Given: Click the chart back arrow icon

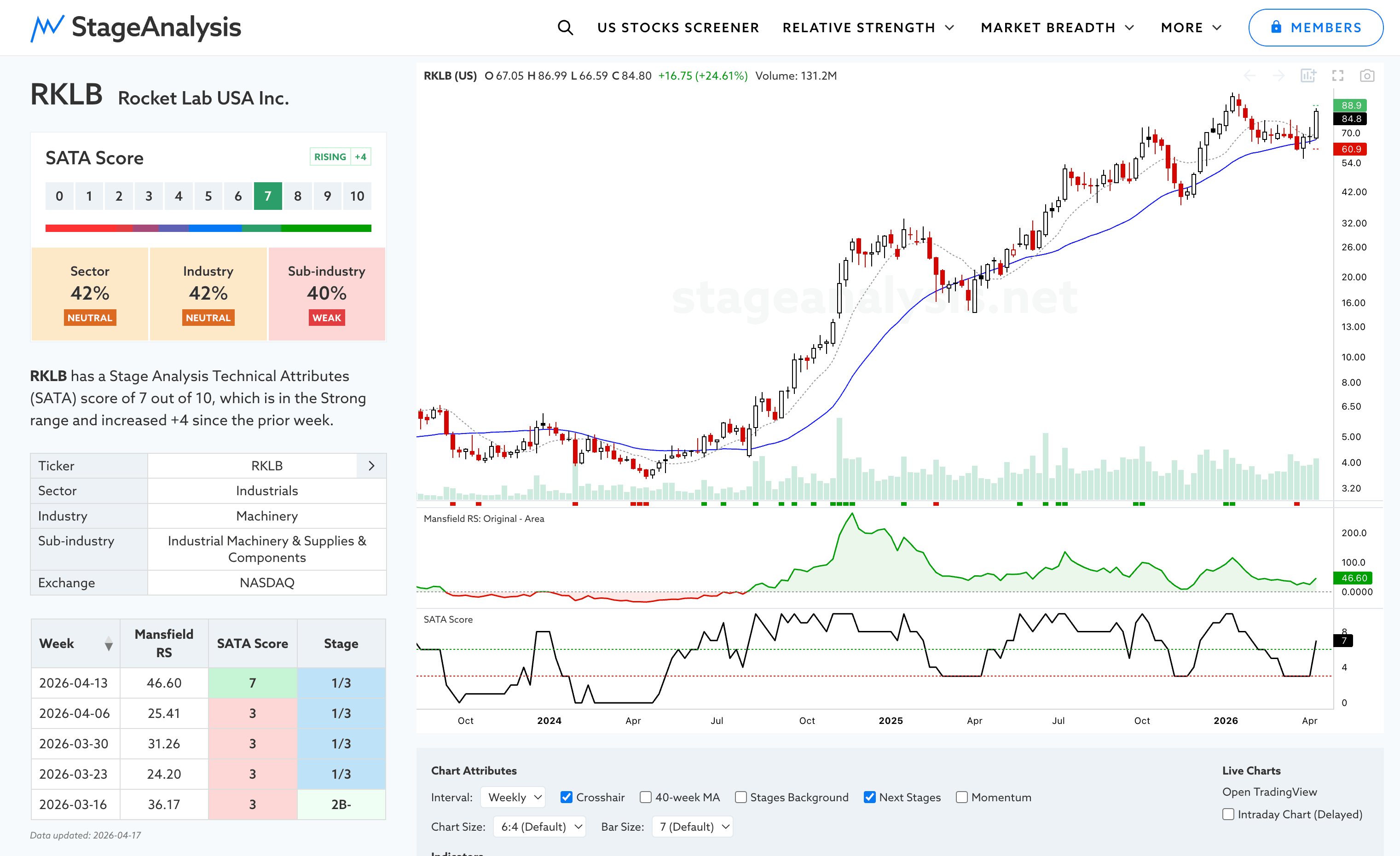Looking at the screenshot, I should tap(1250, 75).
